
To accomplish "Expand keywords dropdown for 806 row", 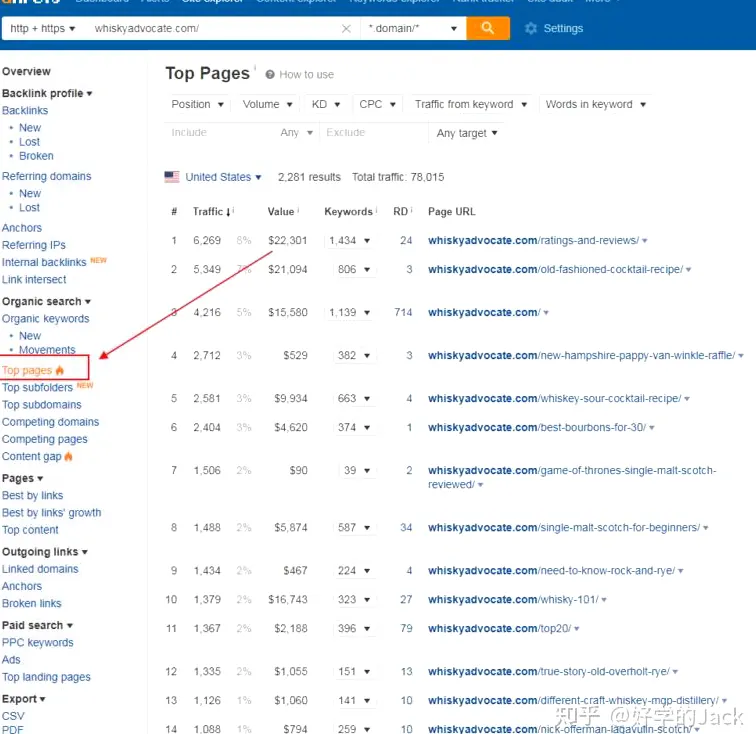I will 367,270.
